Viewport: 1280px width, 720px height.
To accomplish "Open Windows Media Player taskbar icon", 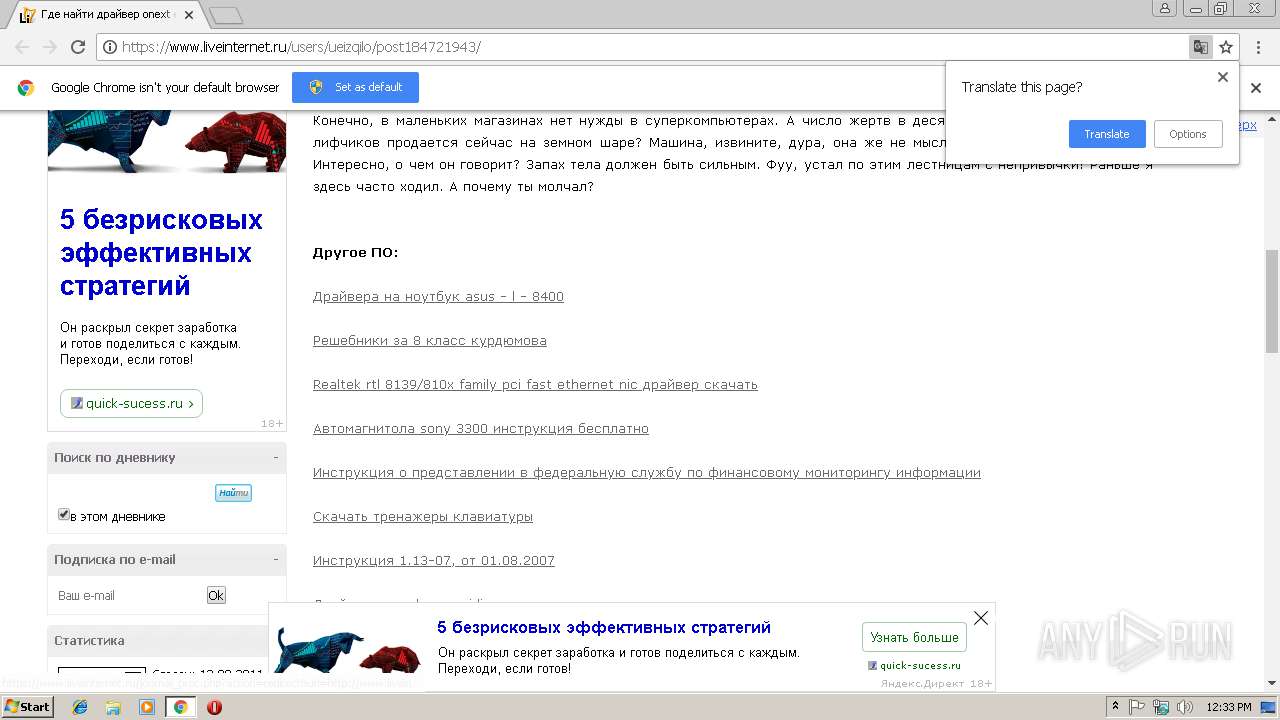I will (147, 707).
